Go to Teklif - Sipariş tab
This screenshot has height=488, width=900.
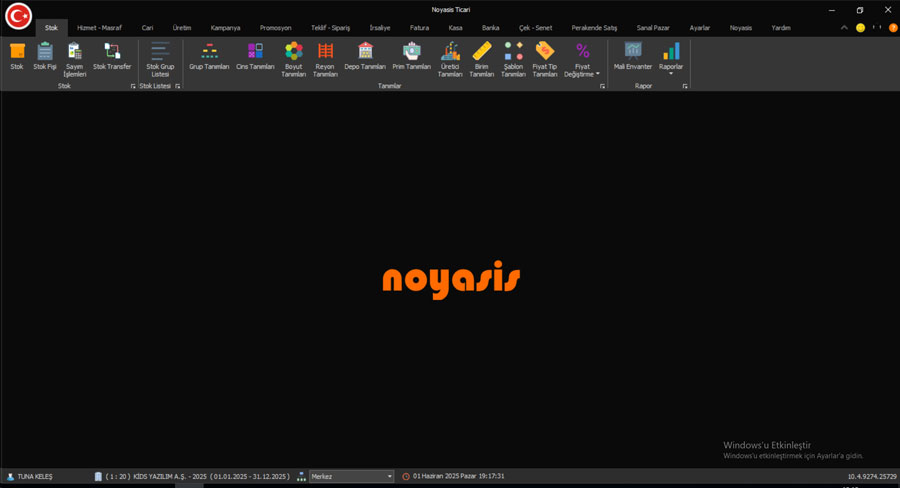point(331,28)
